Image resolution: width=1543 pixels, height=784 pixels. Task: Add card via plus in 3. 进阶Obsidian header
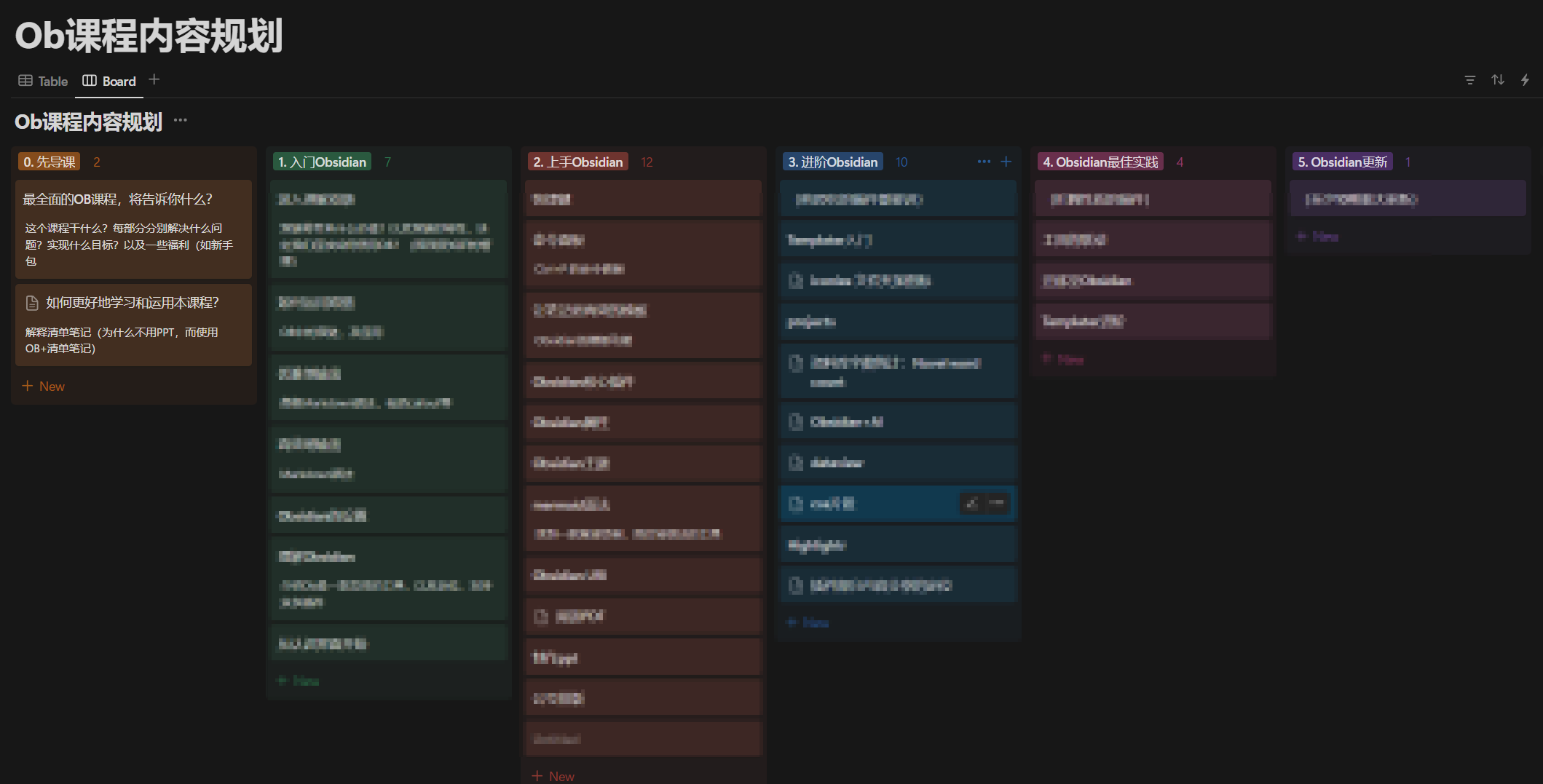pyautogui.click(x=1006, y=162)
